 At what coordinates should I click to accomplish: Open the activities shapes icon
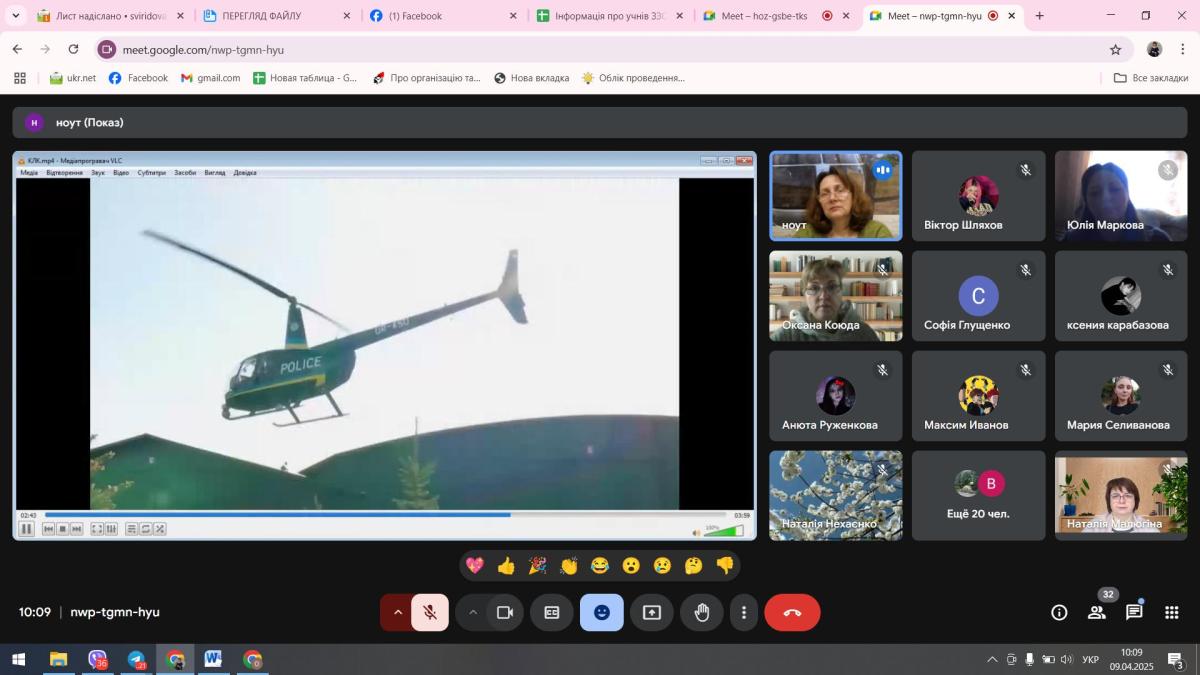(1171, 613)
